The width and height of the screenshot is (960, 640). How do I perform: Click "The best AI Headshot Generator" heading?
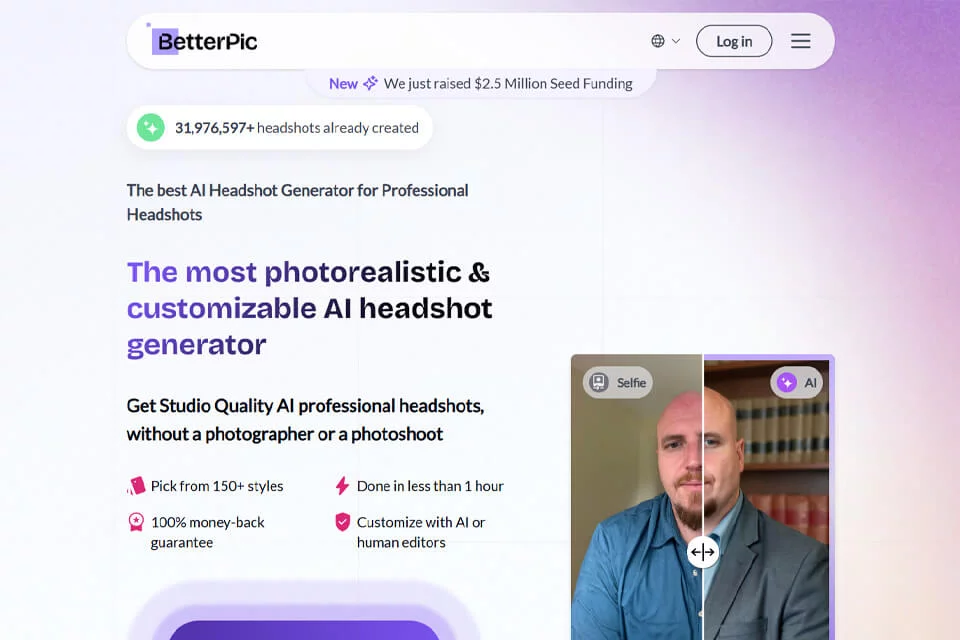coord(298,202)
